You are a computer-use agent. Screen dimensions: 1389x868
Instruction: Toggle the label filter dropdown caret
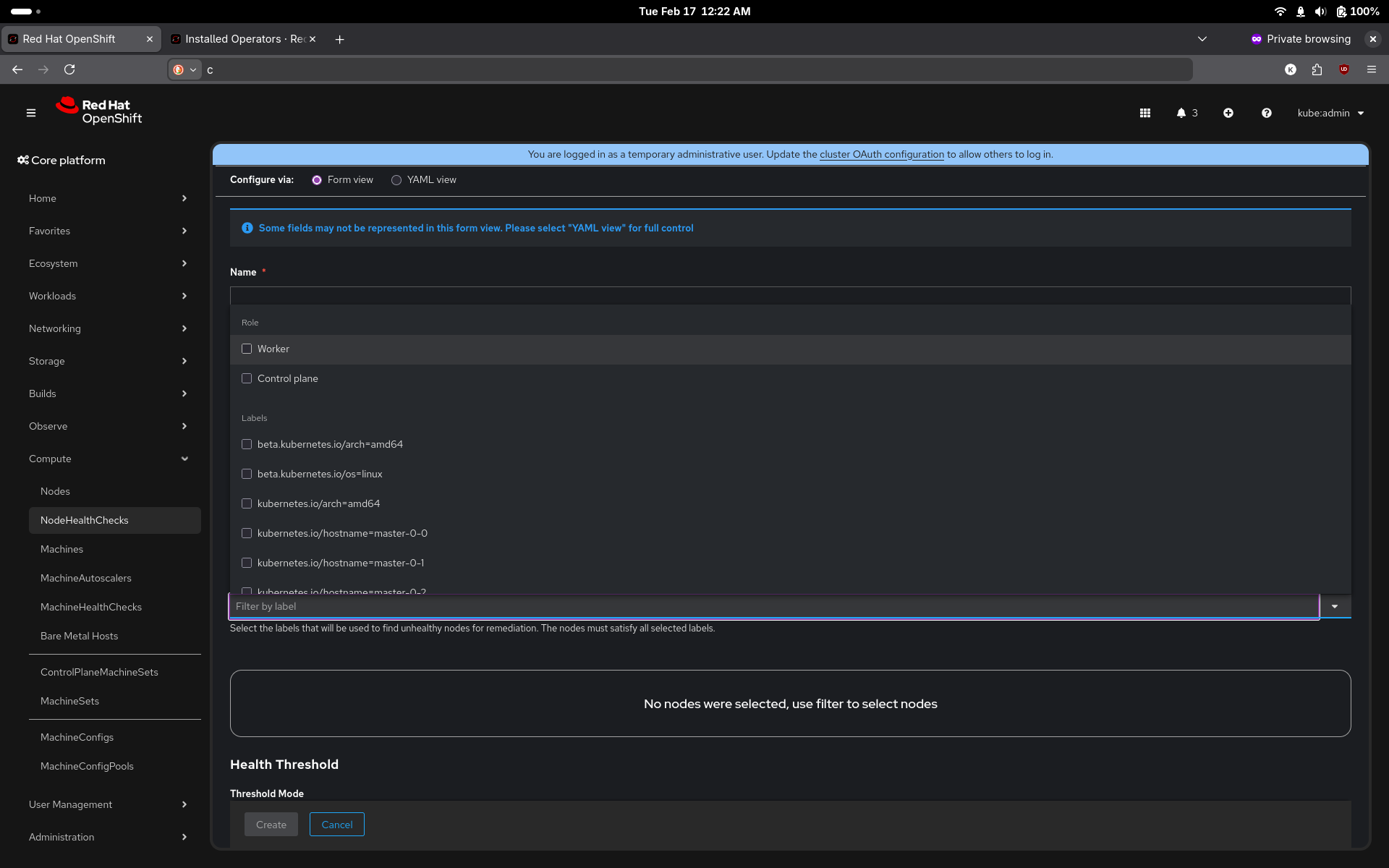click(x=1335, y=606)
